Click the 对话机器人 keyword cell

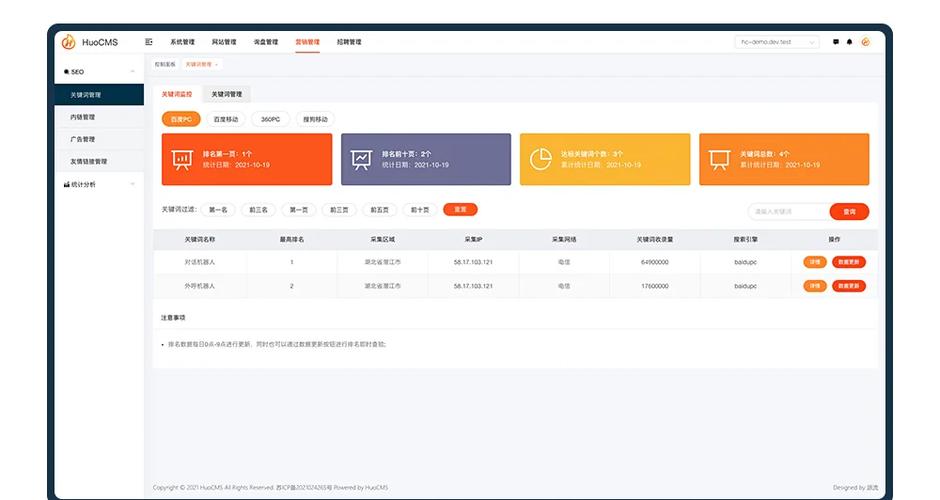[200, 262]
